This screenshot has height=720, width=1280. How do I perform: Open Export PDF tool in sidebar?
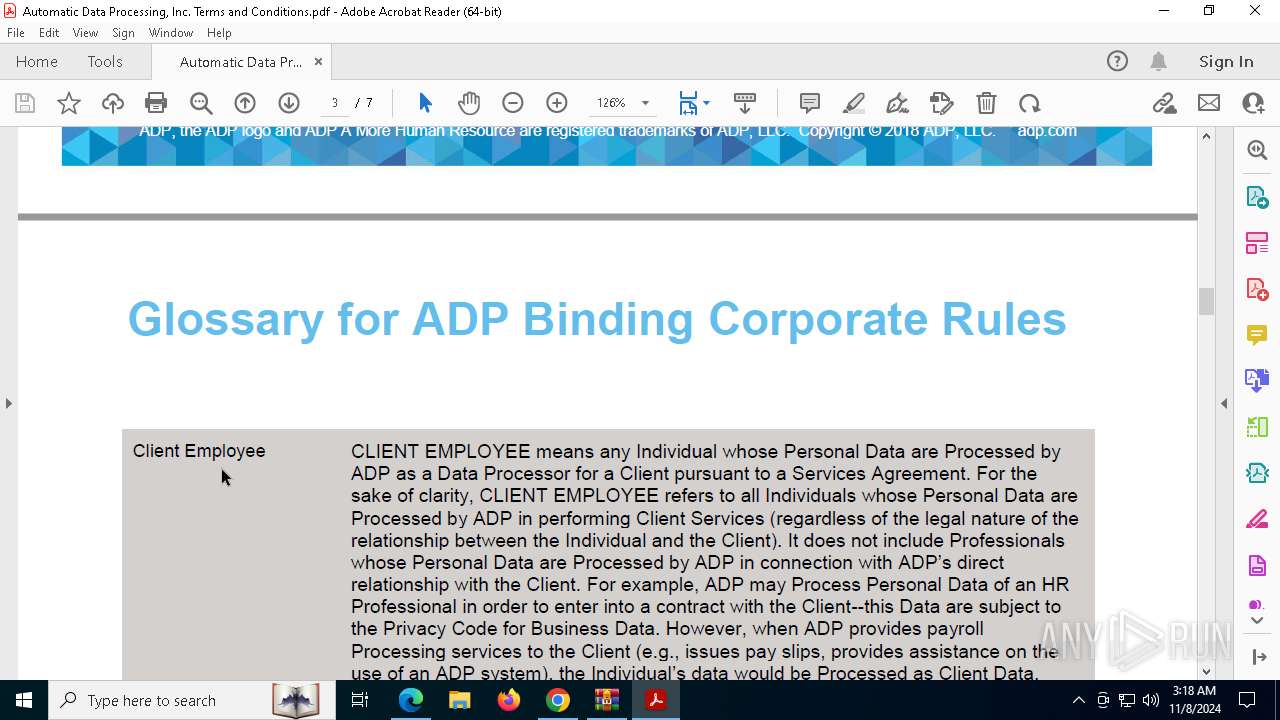click(1257, 196)
